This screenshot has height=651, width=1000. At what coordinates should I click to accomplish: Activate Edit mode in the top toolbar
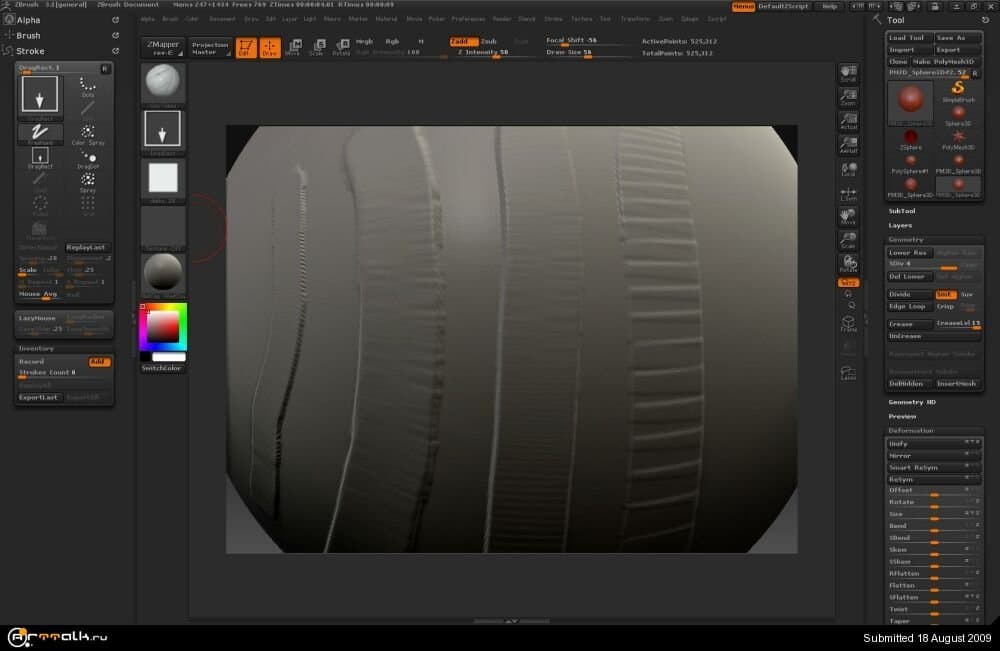point(246,47)
